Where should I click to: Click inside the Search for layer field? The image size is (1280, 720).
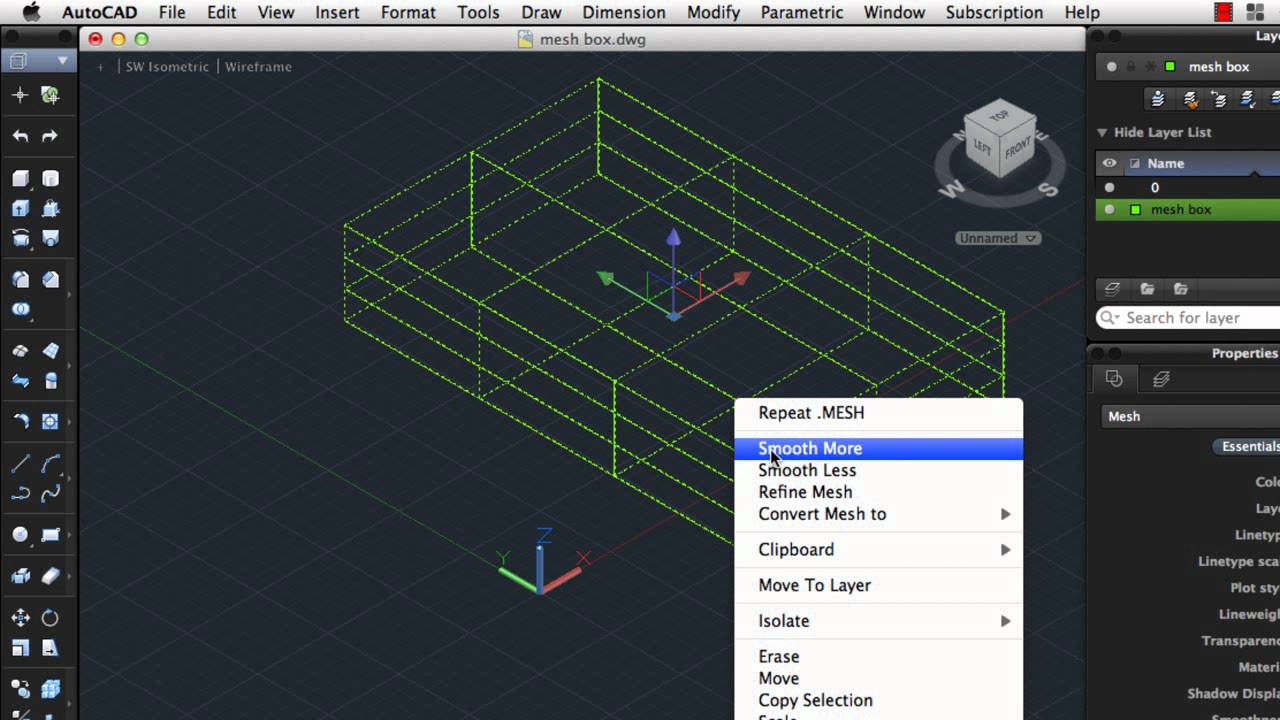[1190, 318]
